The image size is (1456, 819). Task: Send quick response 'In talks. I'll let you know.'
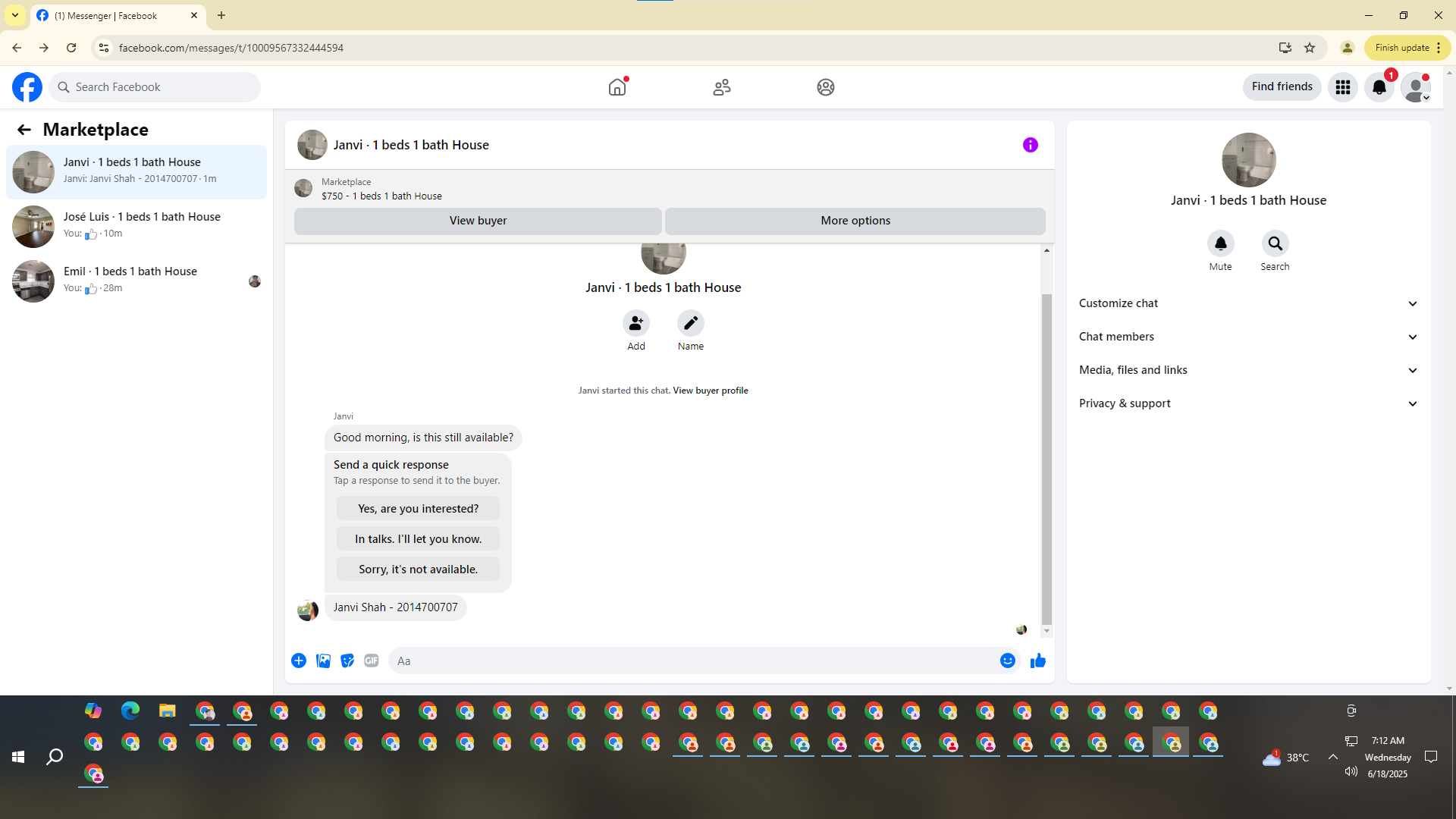(x=419, y=539)
